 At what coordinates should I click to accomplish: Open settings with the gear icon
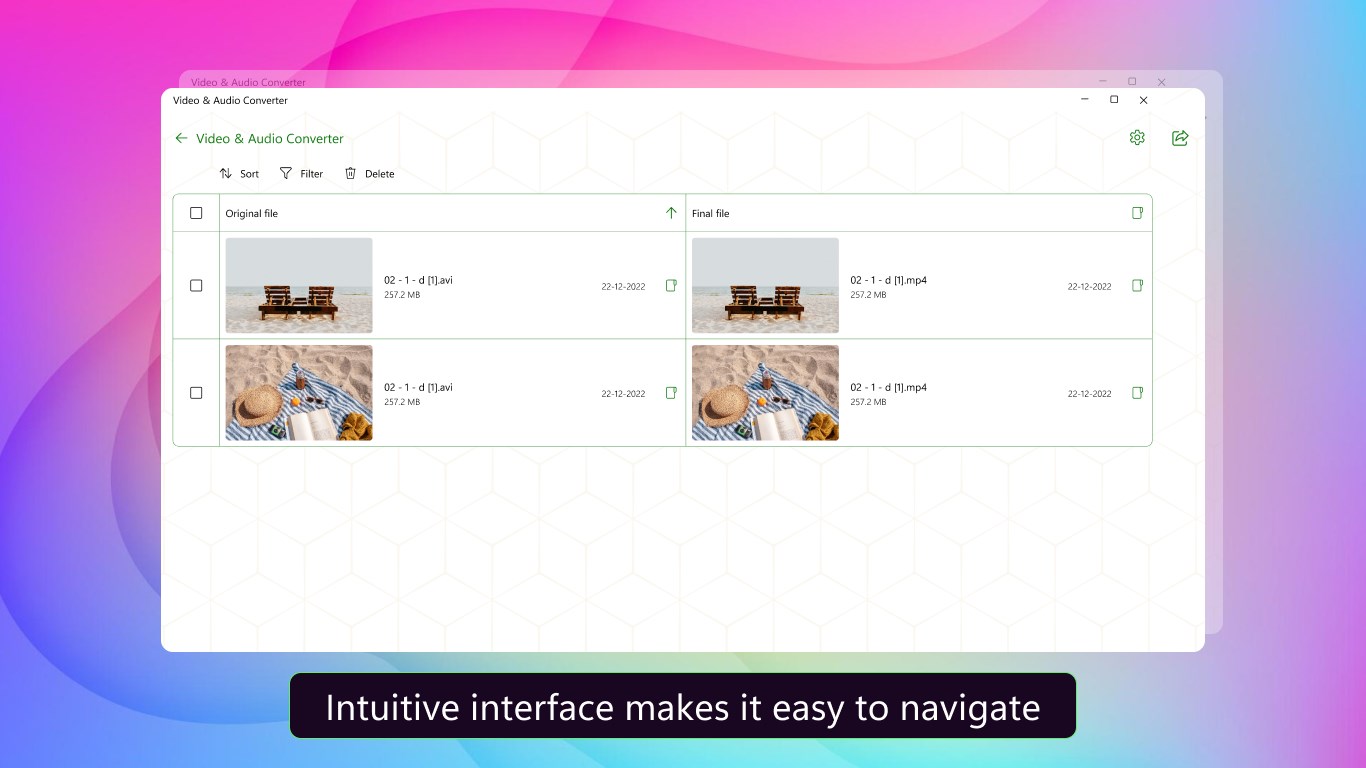[1137, 138]
